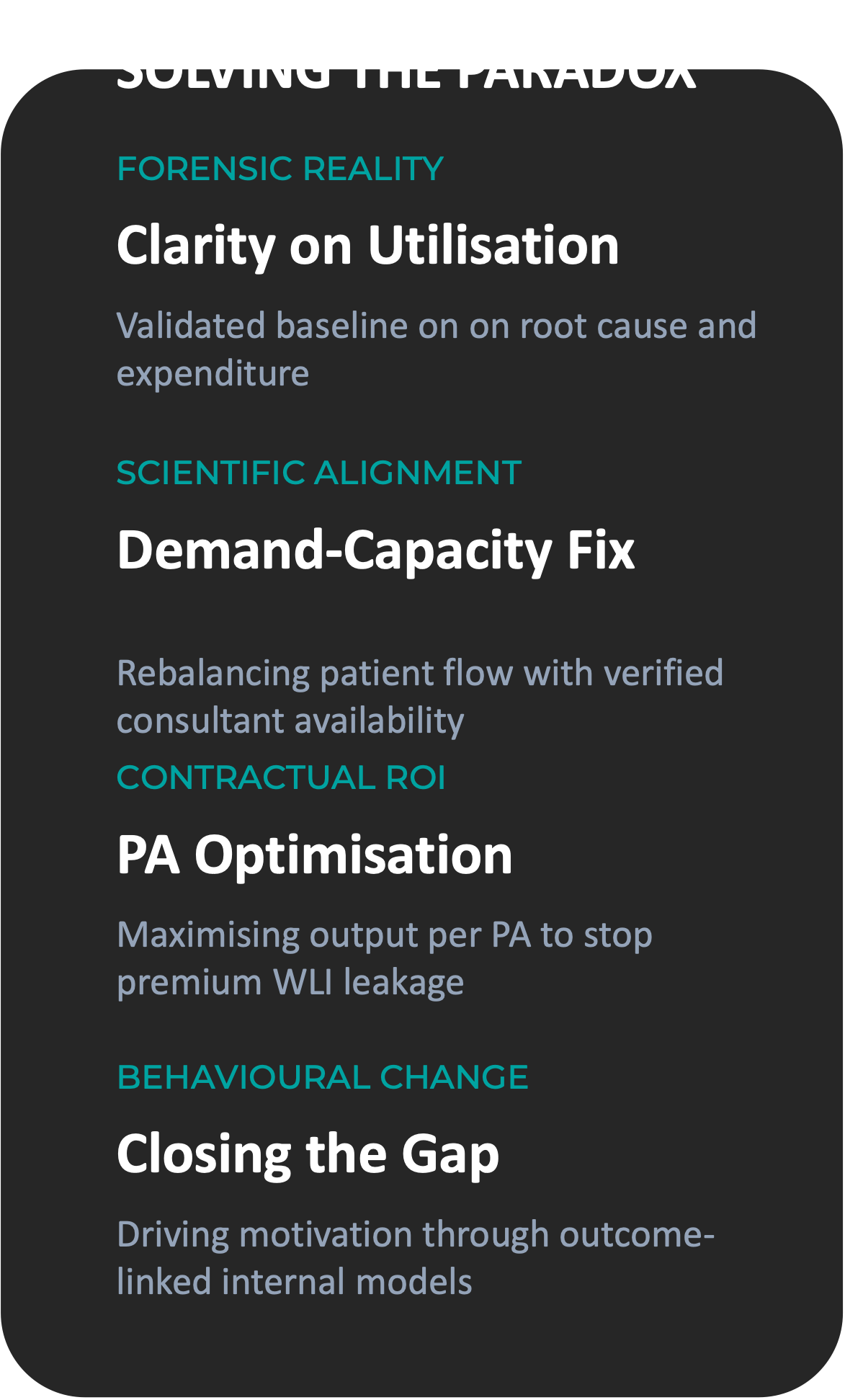Viewport: 845px width, 1400px height.
Task: Click the 'PA Optimisation' heading
Action: 314,855
